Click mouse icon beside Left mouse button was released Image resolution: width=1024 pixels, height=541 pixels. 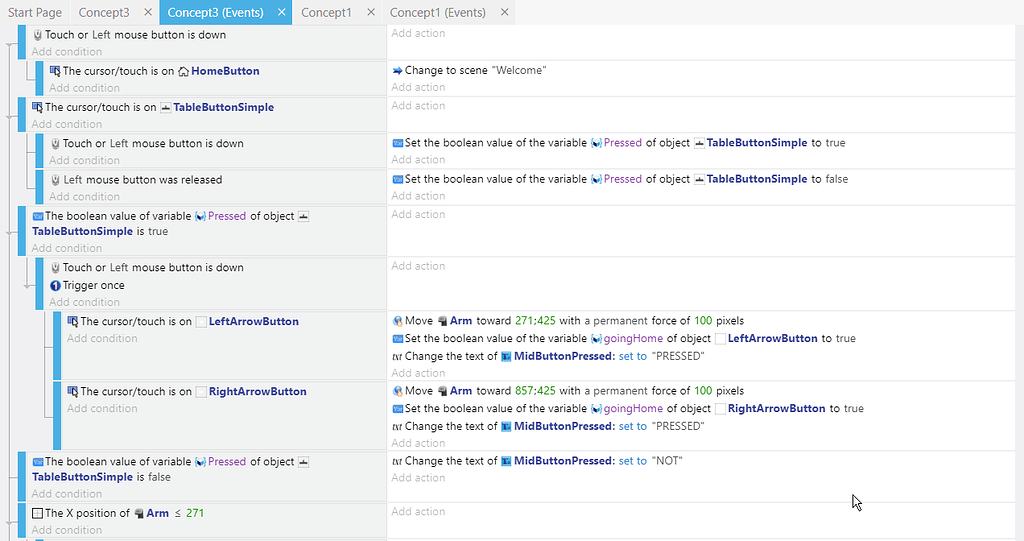pyautogui.click(x=55, y=180)
